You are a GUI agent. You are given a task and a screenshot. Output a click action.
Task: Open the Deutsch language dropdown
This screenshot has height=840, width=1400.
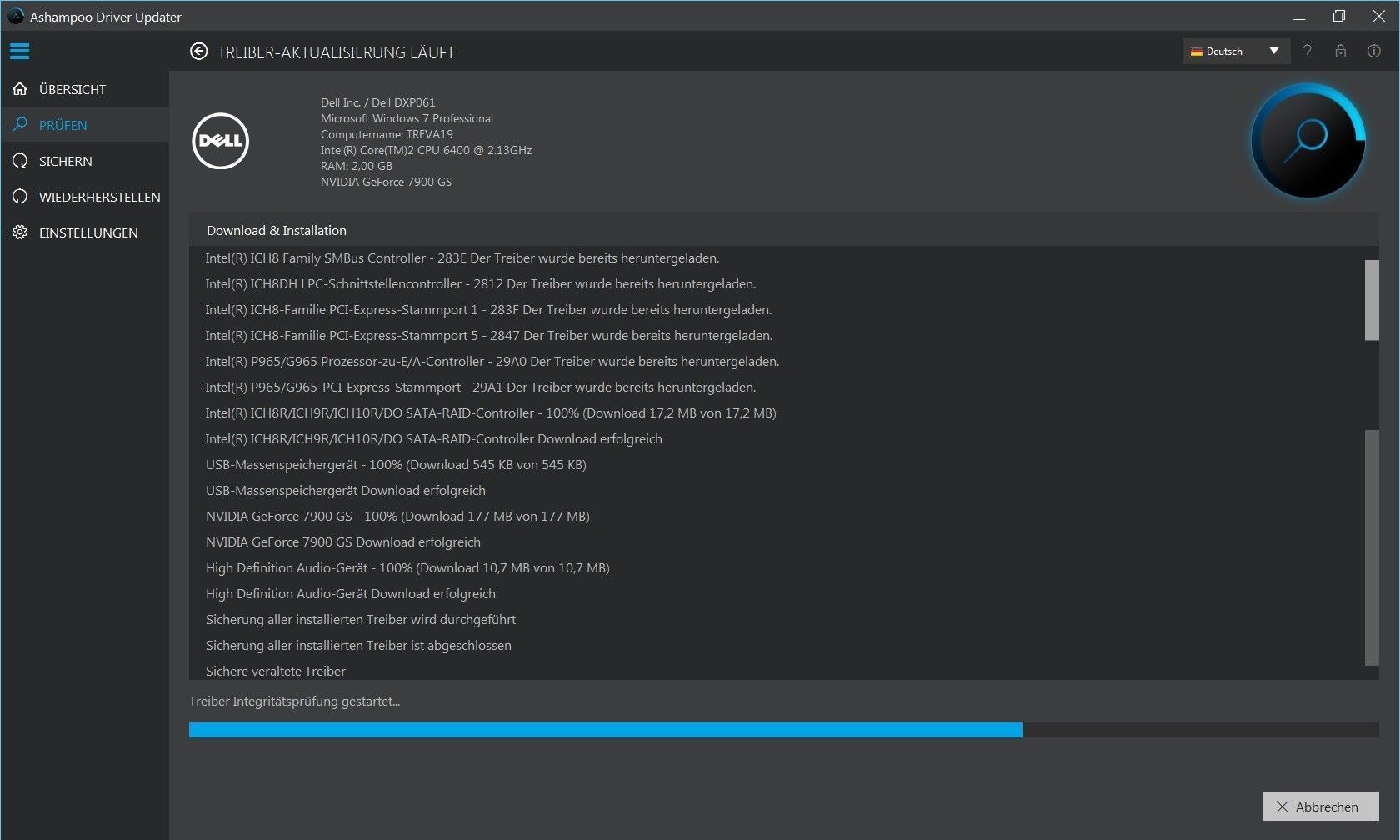(1236, 52)
